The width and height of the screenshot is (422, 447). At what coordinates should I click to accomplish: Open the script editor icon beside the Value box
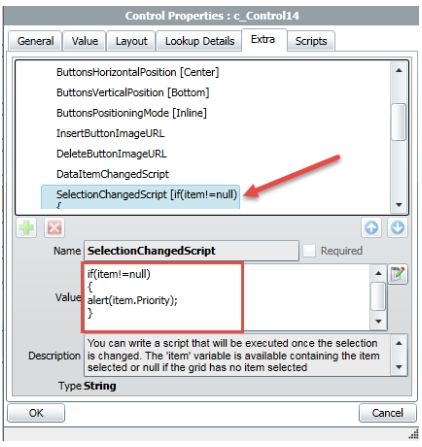(398, 274)
